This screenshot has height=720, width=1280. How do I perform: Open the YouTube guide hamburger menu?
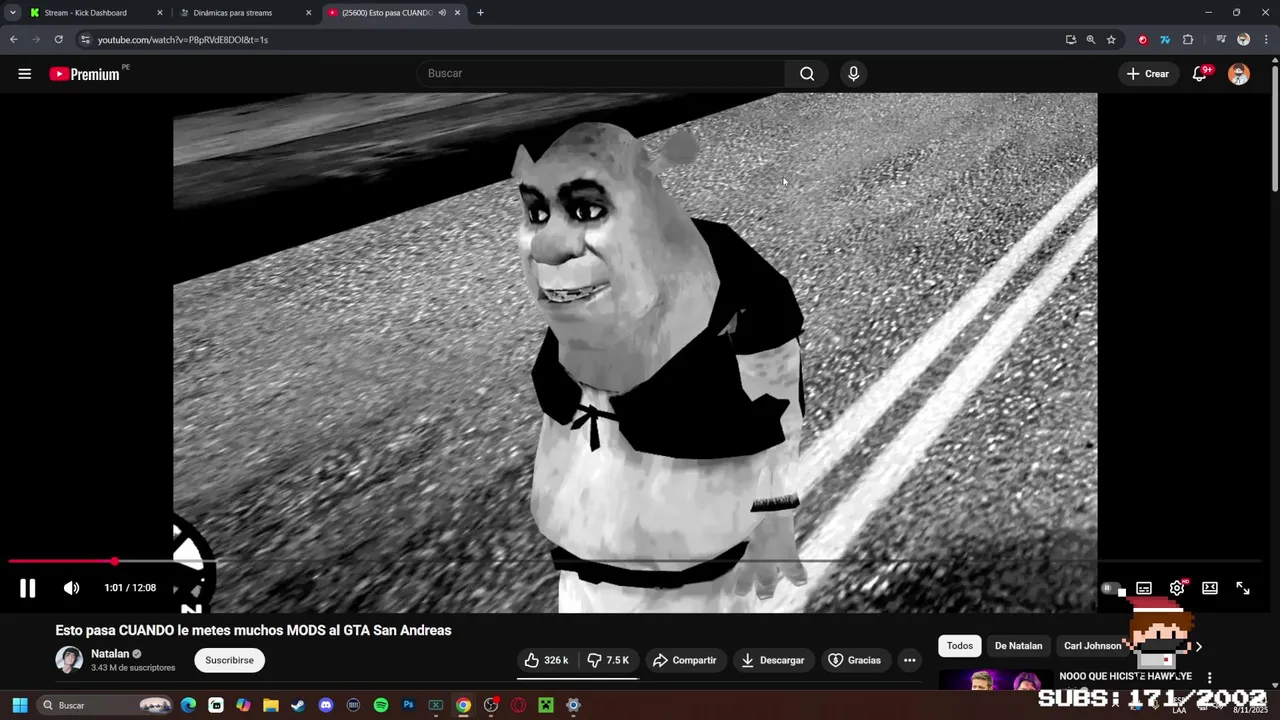click(25, 74)
